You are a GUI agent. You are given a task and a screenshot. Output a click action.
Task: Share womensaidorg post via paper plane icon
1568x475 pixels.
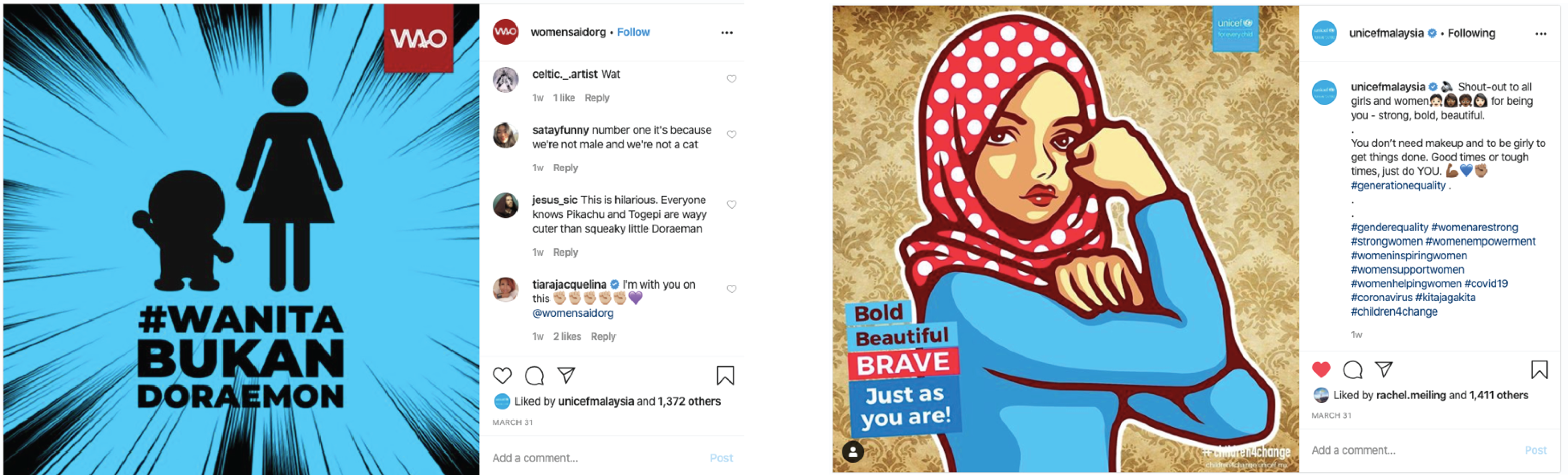click(566, 375)
